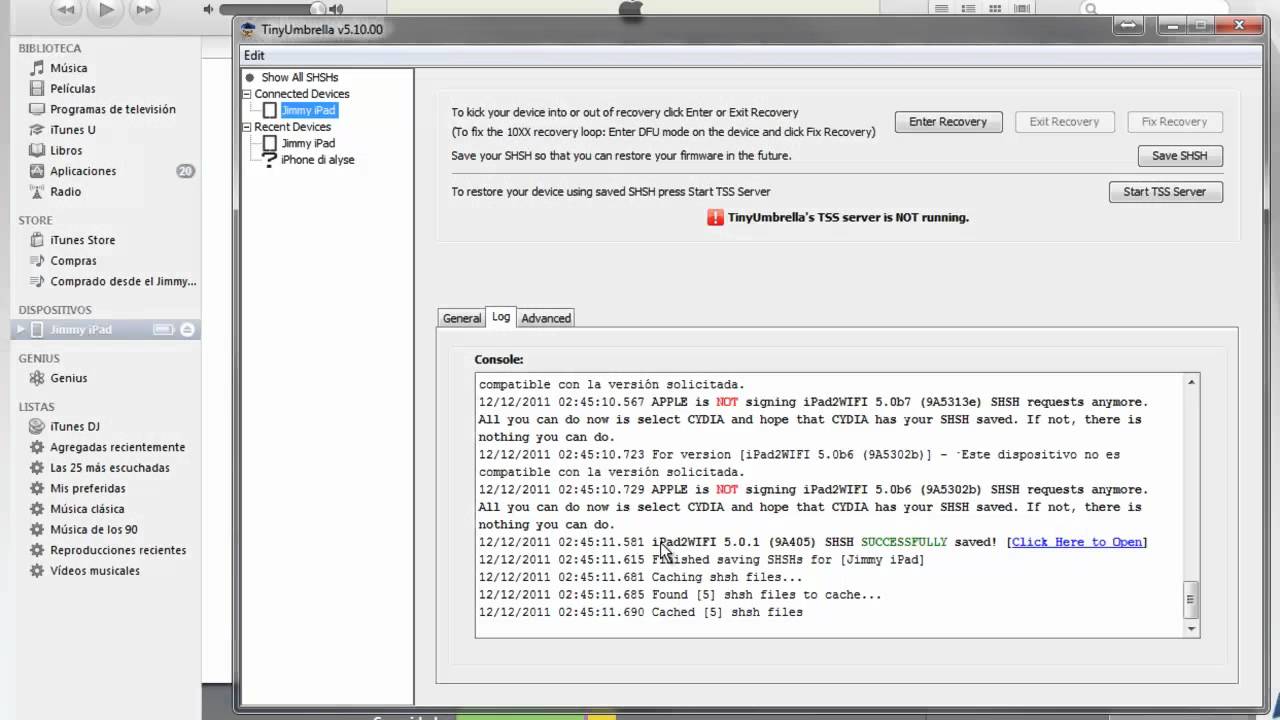This screenshot has width=1280, height=720.
Task: Click the low volume speaker icon in iTunes
Action: point(208,9)
